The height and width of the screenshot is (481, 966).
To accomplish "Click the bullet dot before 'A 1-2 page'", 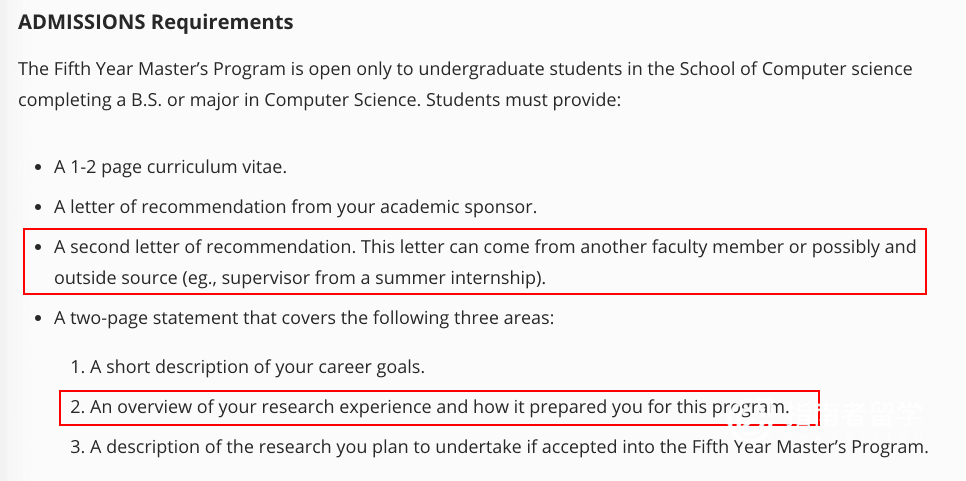I will pos(37,168).
